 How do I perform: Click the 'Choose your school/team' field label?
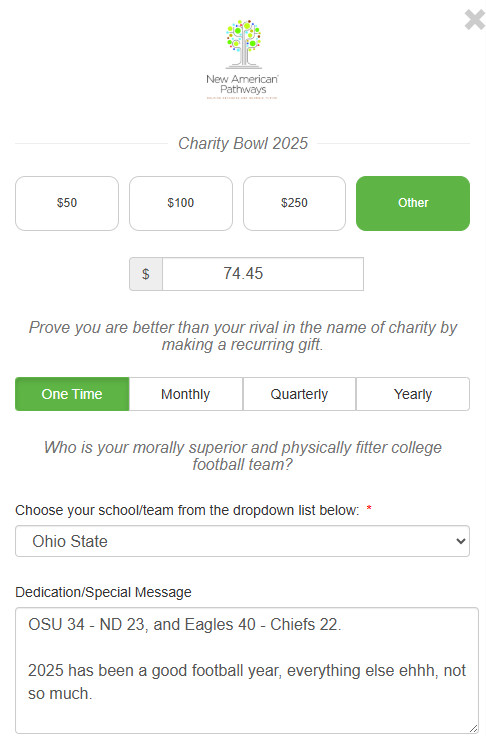click(x=187, y=510)
